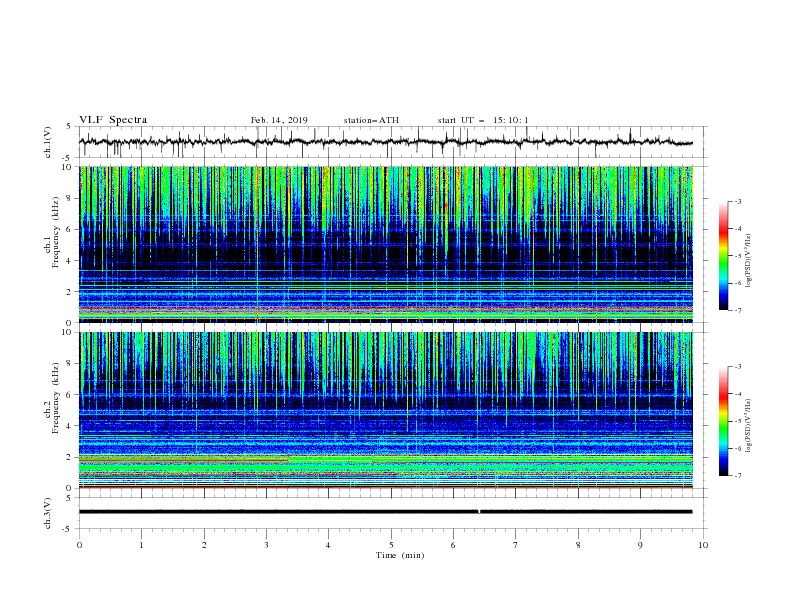Image resolution: width=792 pixels, height=612 pixels.
Task: Click the "2" minute tick label
Action: (x=204, y=545)
